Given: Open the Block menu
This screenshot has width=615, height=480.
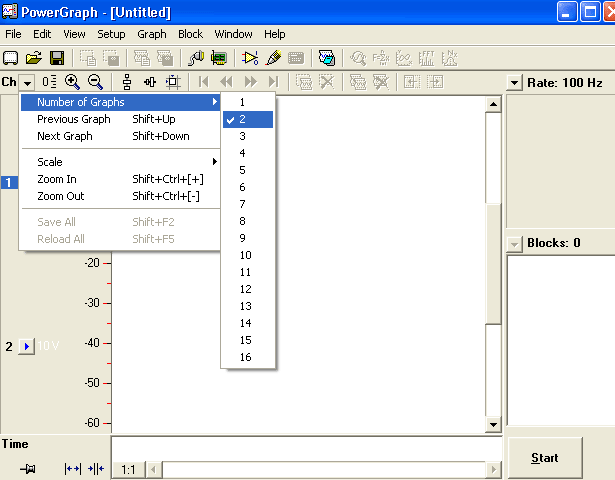Looking at the screenshot, I should click(x=190, y=34).
